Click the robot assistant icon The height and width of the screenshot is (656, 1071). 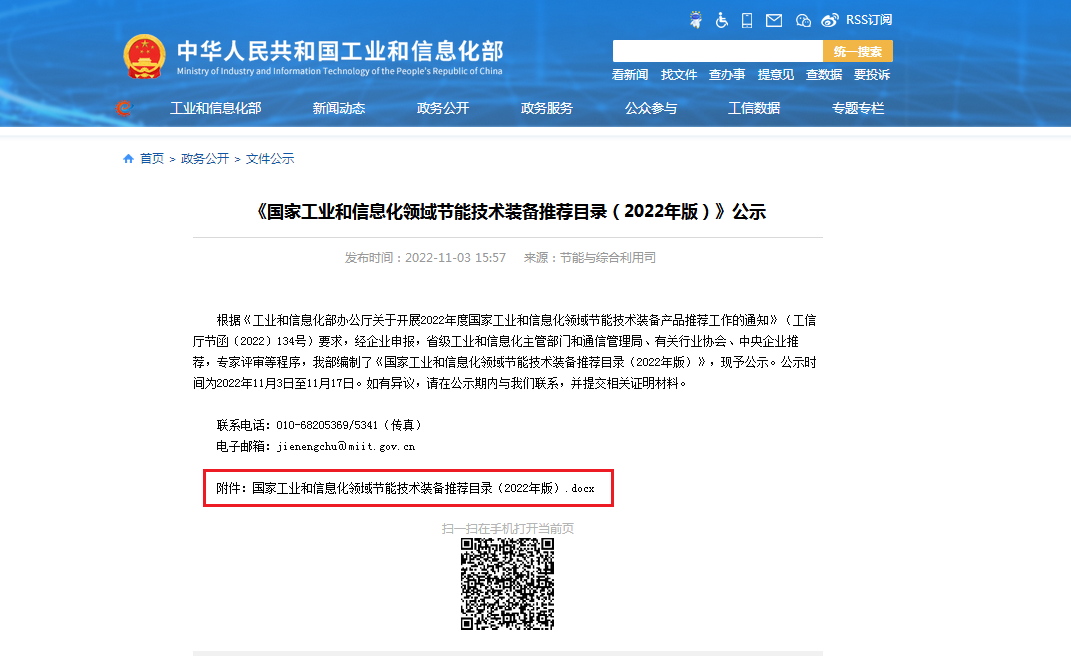click(x=696, y=20)
